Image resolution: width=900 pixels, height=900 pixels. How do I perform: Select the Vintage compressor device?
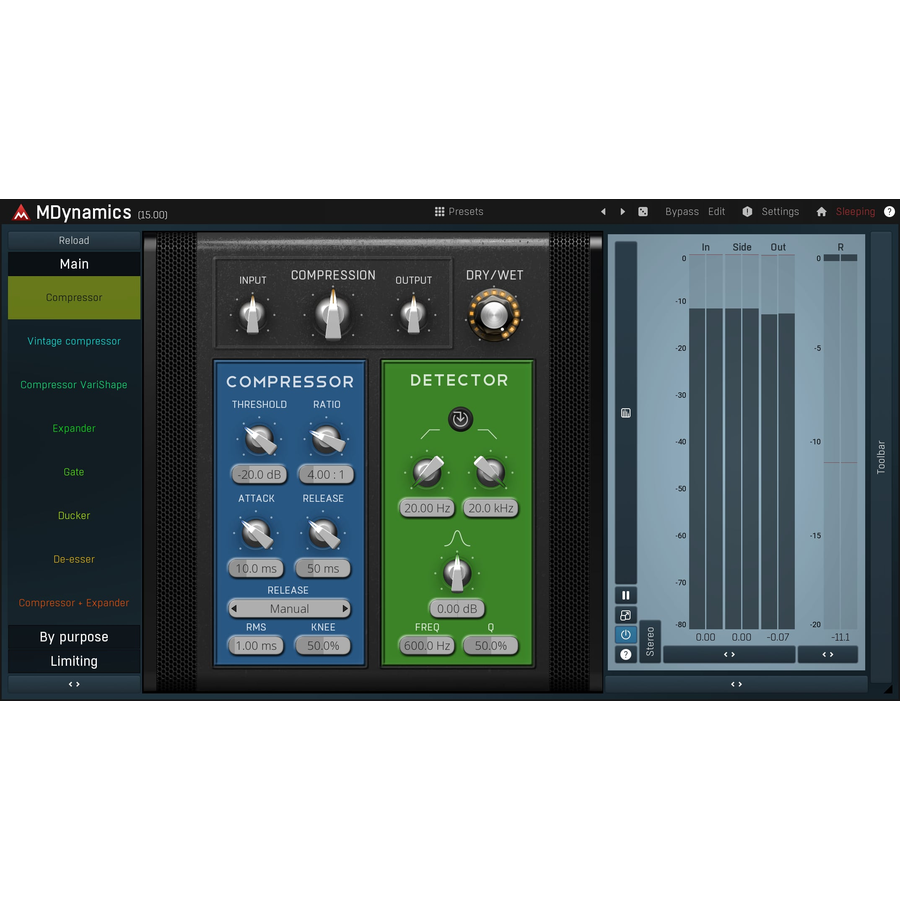(x=74, y=341)
